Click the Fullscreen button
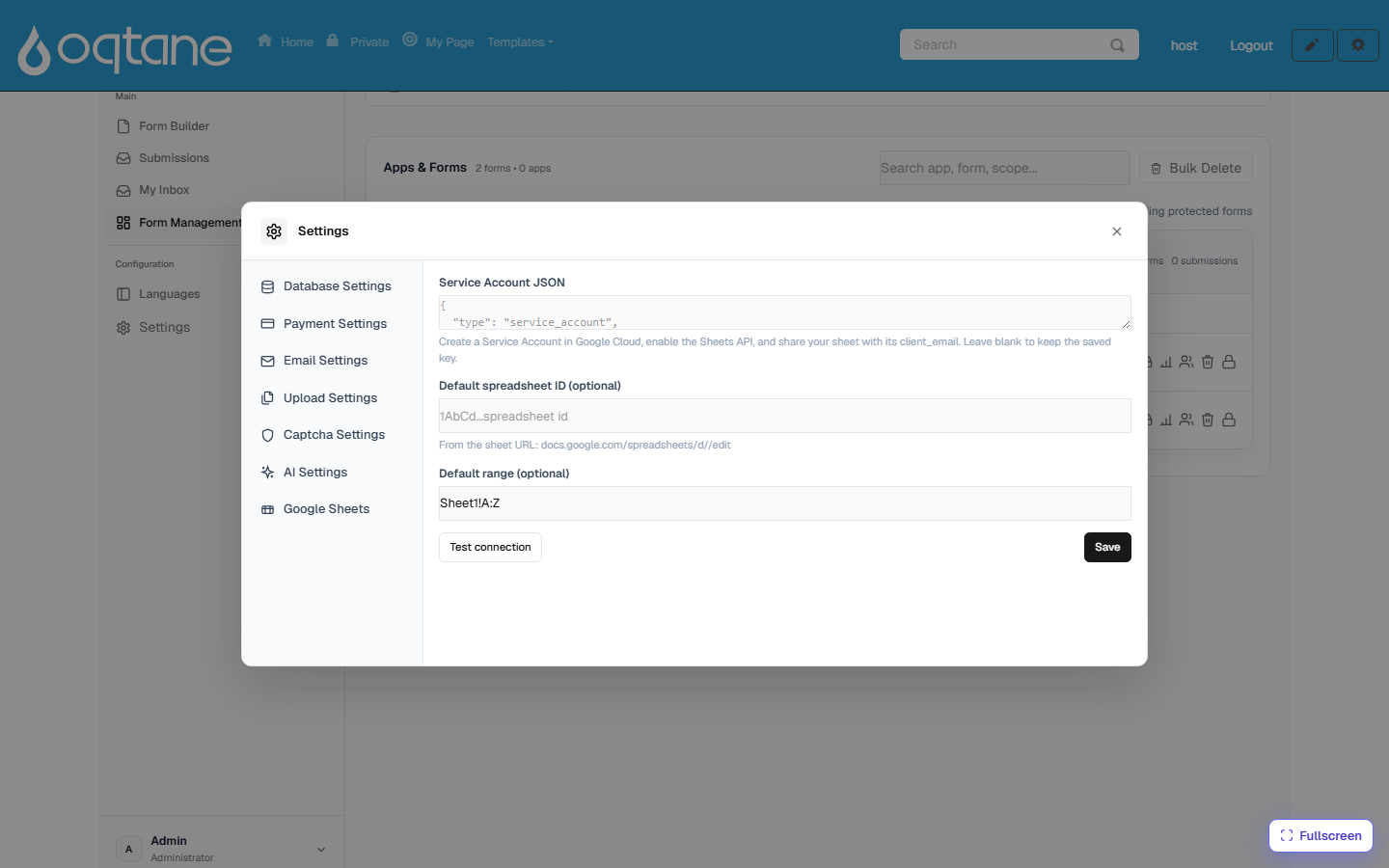Screen dimensions: 1389x868 [1321, 836]
